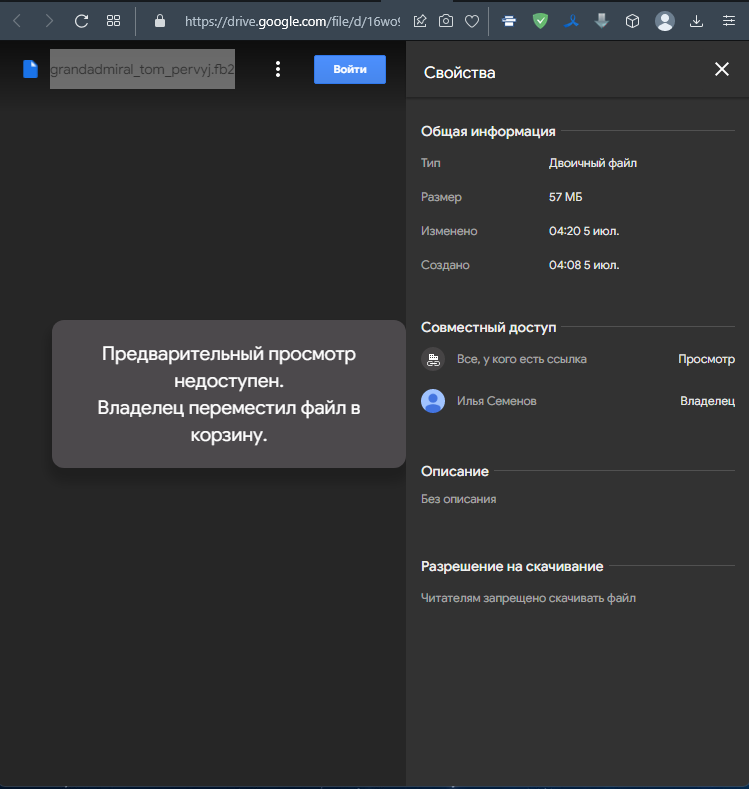Reload the page with the refresh icon
The width and height of the screenshot is (749, 789).
coord(82,21)
